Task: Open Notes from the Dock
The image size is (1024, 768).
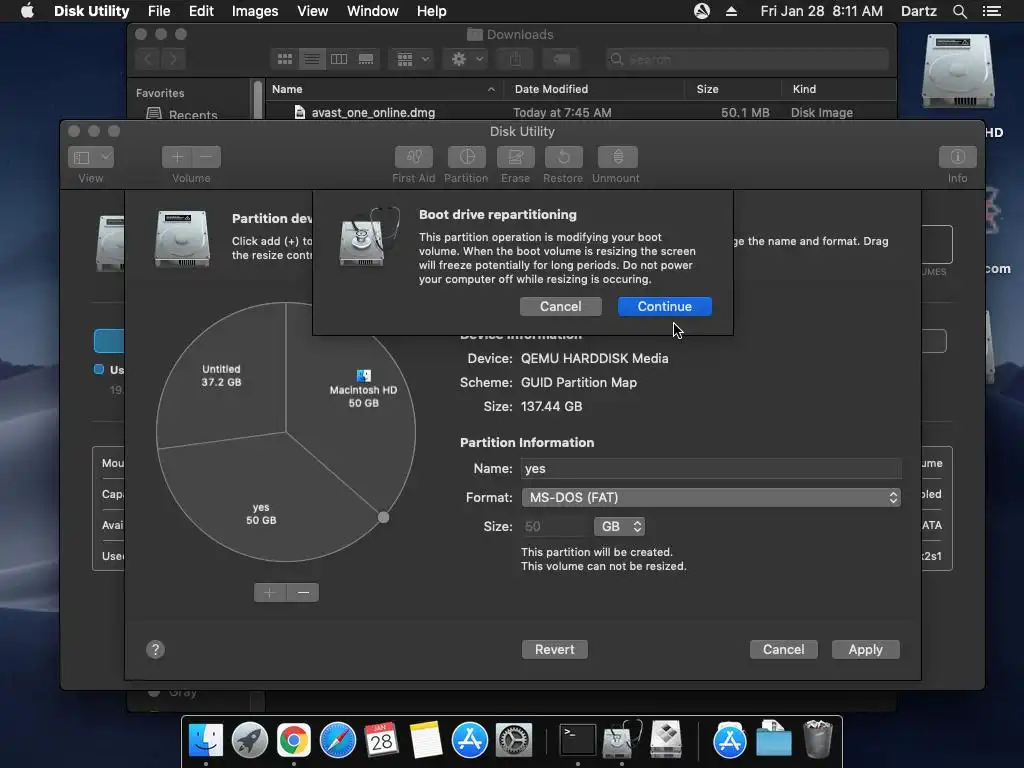Action: tap(426, 740)
